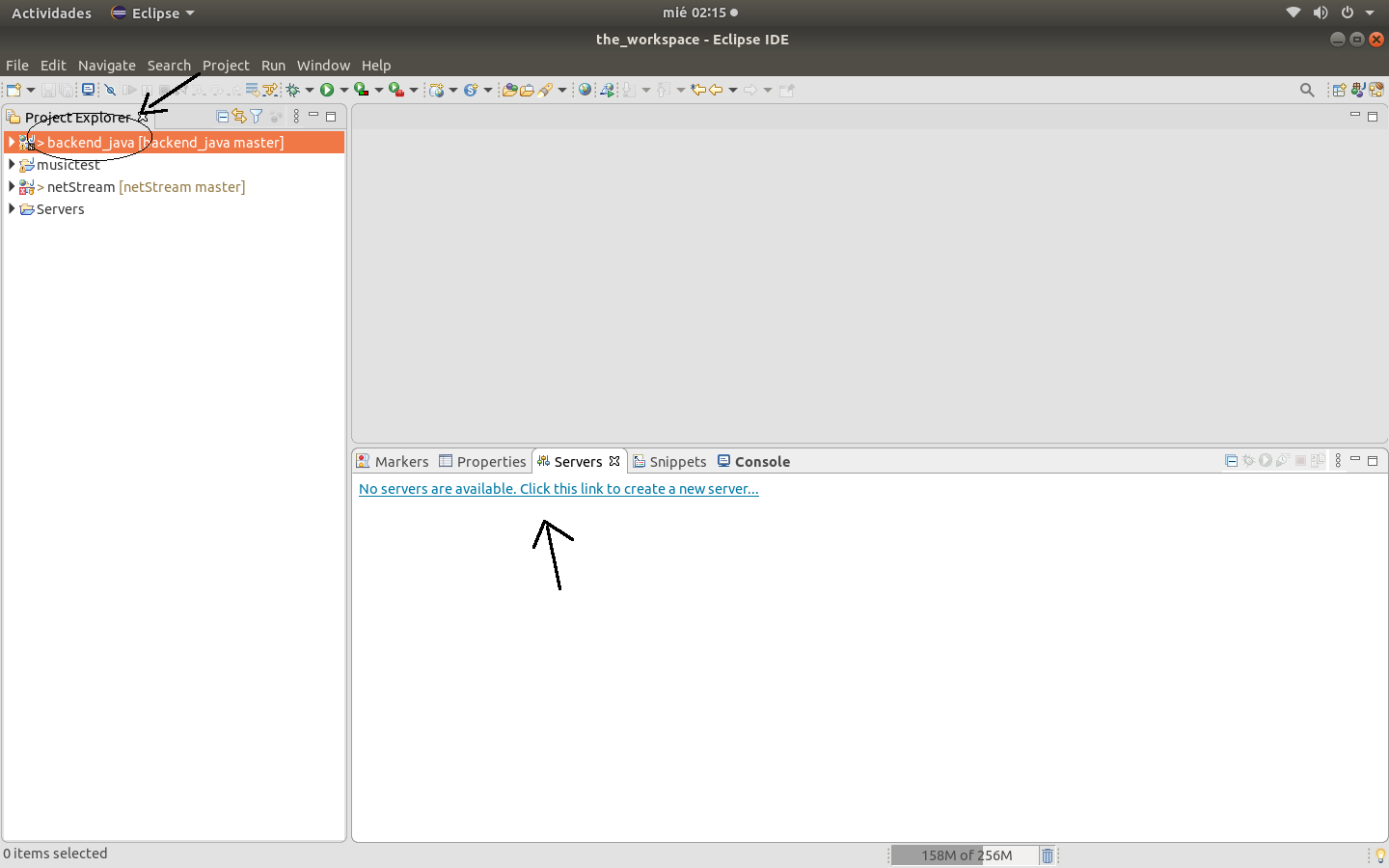Image resolution: width=1389 pixels, height=868 pixels.
Task: Click the Search flashlight toolbar icon
Action: point(545,90)
